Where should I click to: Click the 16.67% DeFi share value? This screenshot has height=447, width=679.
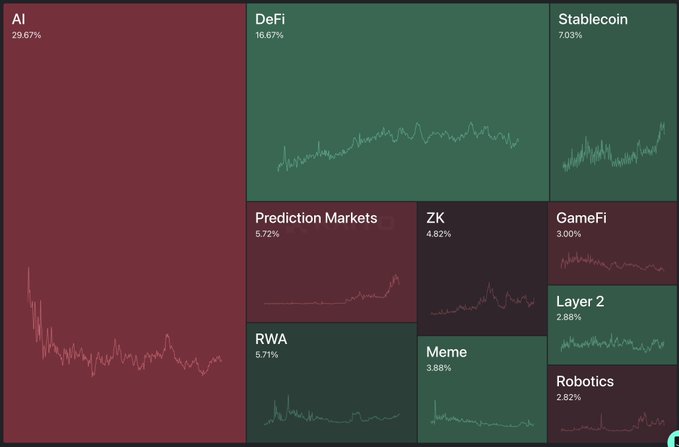click(269, 35)
